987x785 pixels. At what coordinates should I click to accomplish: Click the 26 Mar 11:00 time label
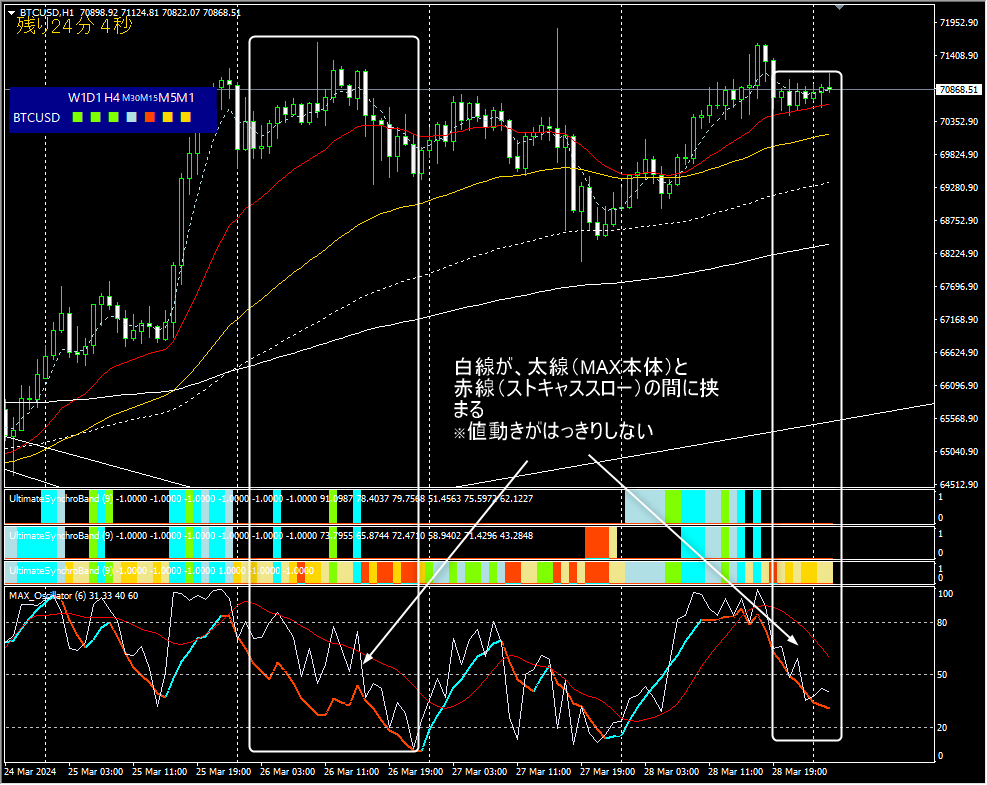coord(351,772)
